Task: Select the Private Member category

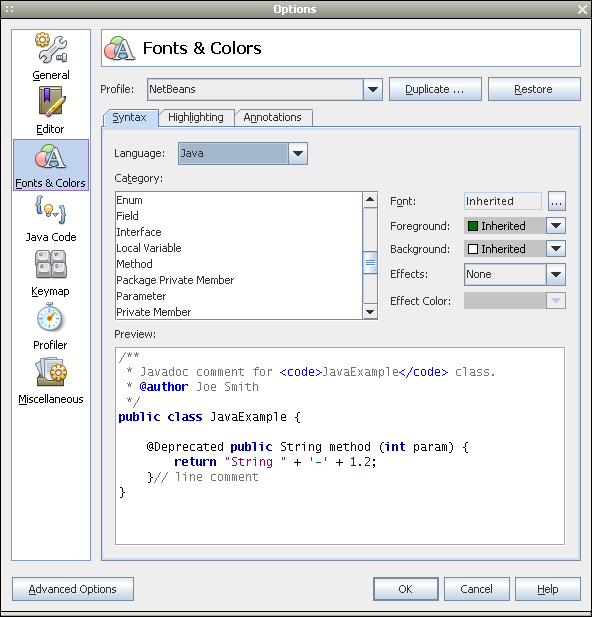Action: 239,312
